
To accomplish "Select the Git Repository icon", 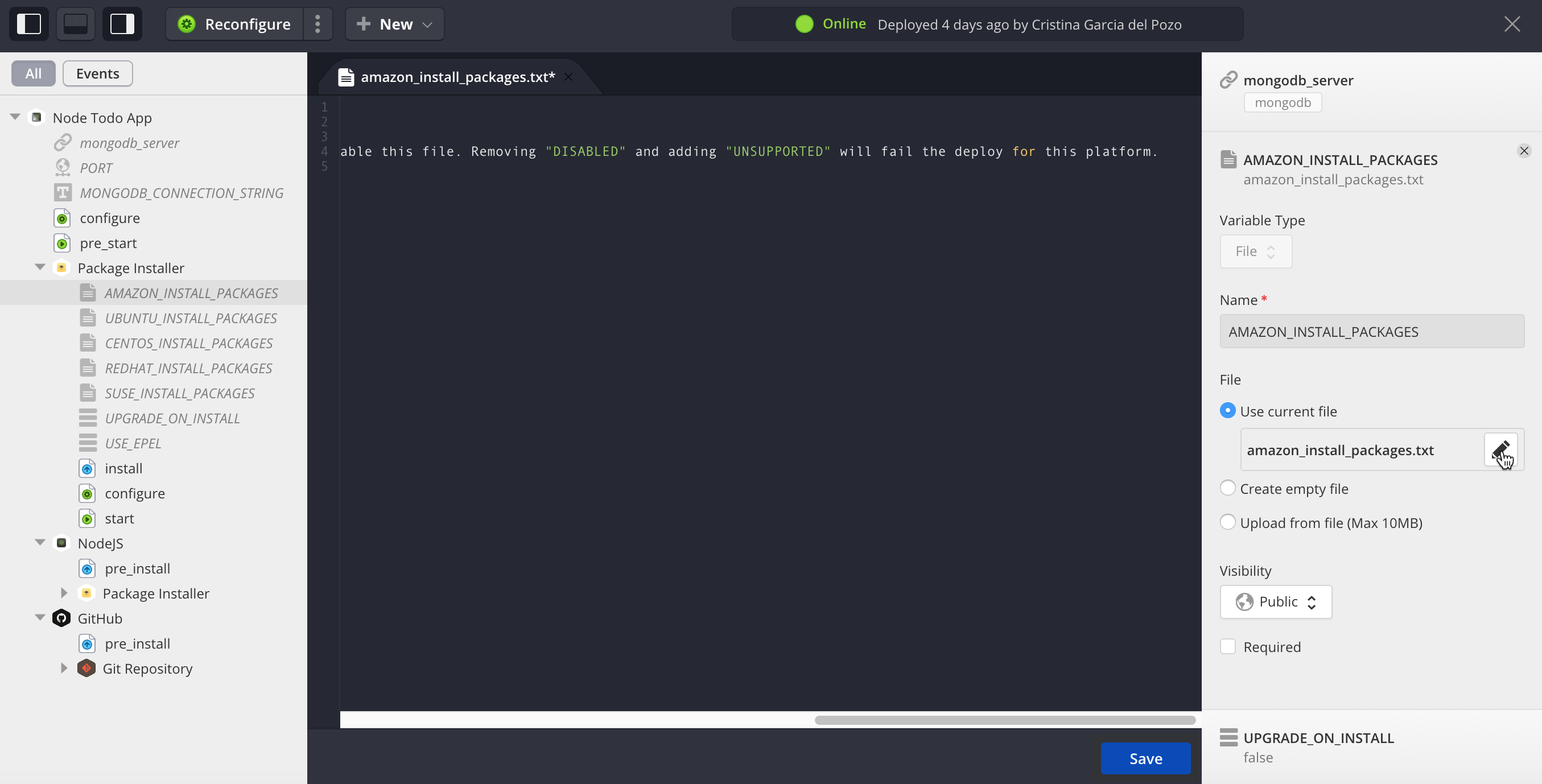I will point(87,669).
